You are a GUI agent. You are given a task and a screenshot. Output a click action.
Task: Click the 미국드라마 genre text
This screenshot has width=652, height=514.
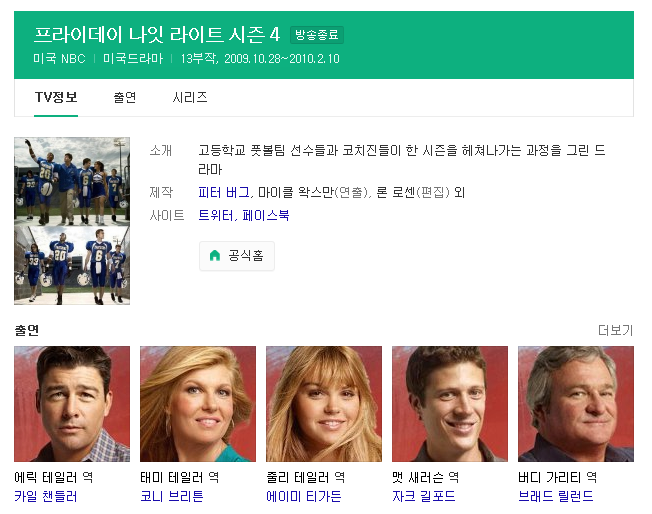[x=133, y=59]
